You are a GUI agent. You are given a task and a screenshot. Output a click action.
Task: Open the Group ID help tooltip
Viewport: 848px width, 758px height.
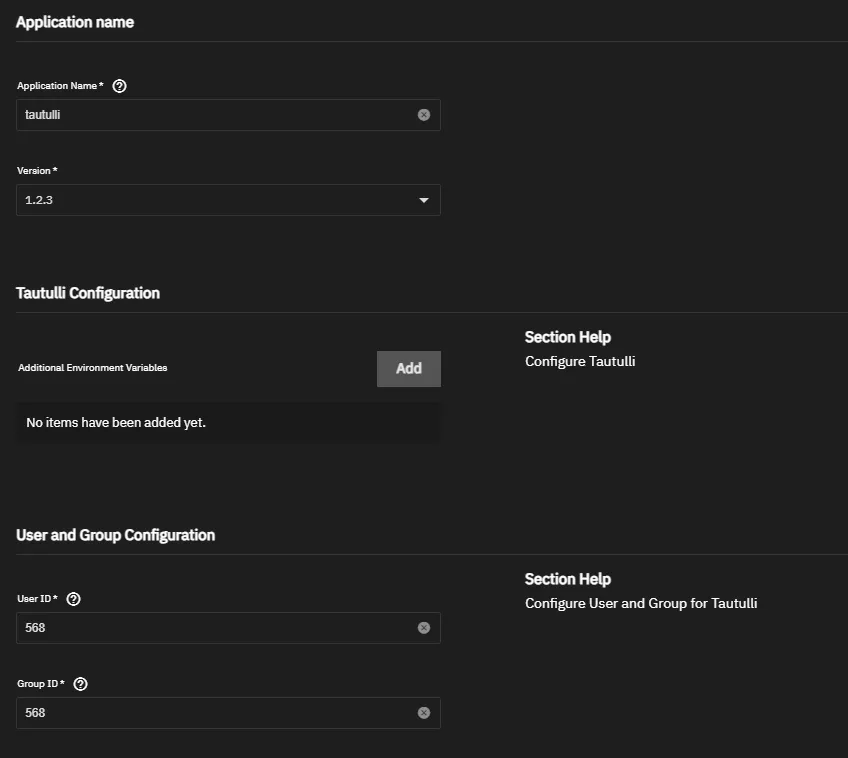coord(80,683)
